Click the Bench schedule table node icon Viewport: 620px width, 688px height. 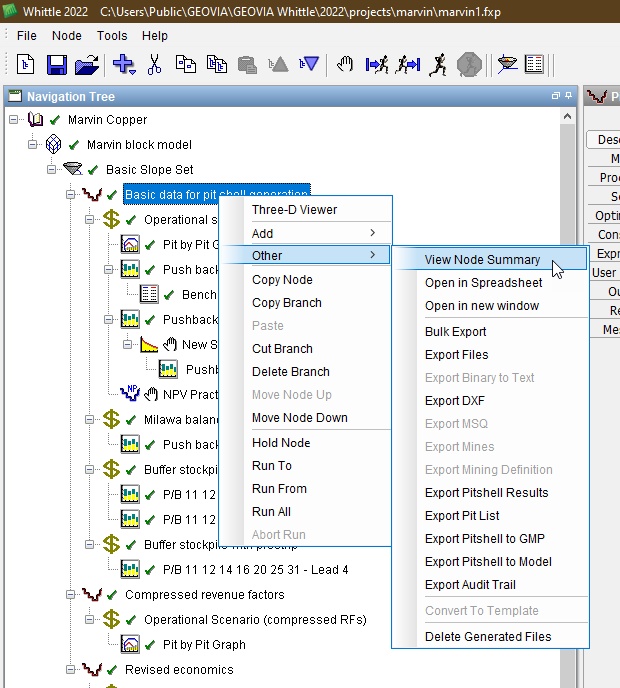tap(149, 294)
